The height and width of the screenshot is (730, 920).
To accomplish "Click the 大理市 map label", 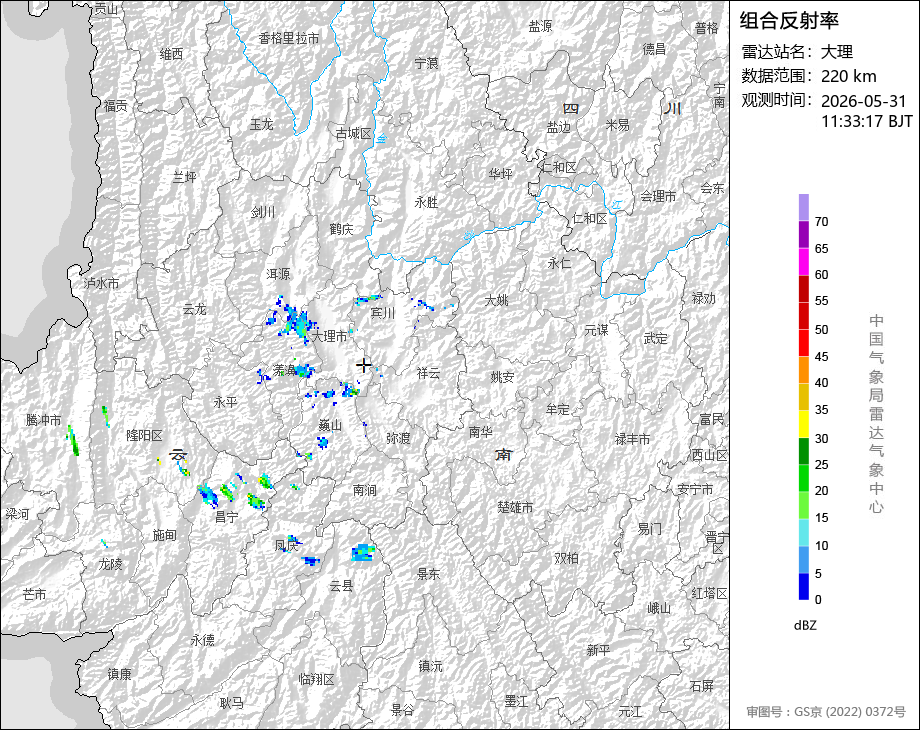I will pos(329,336).
